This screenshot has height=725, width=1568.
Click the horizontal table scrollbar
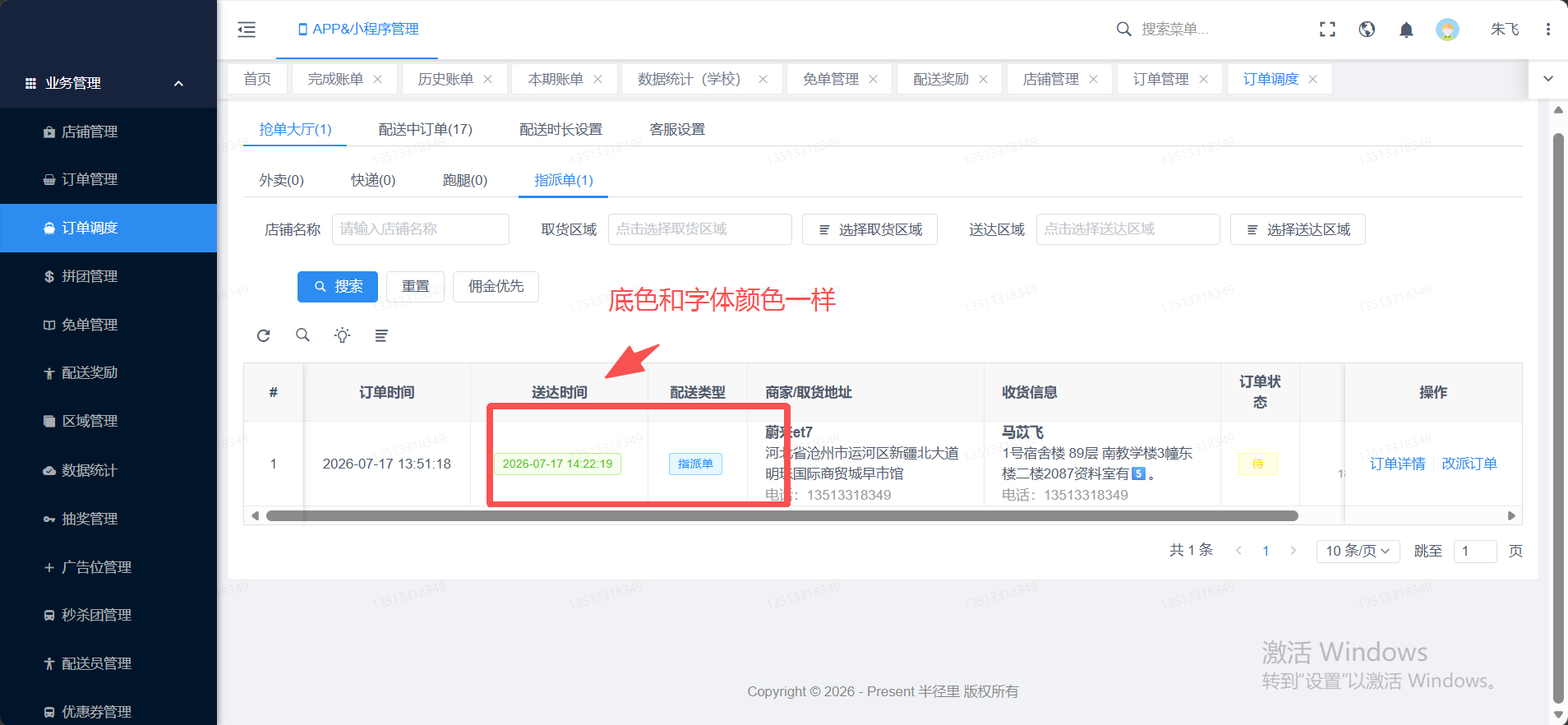point(782,516)
